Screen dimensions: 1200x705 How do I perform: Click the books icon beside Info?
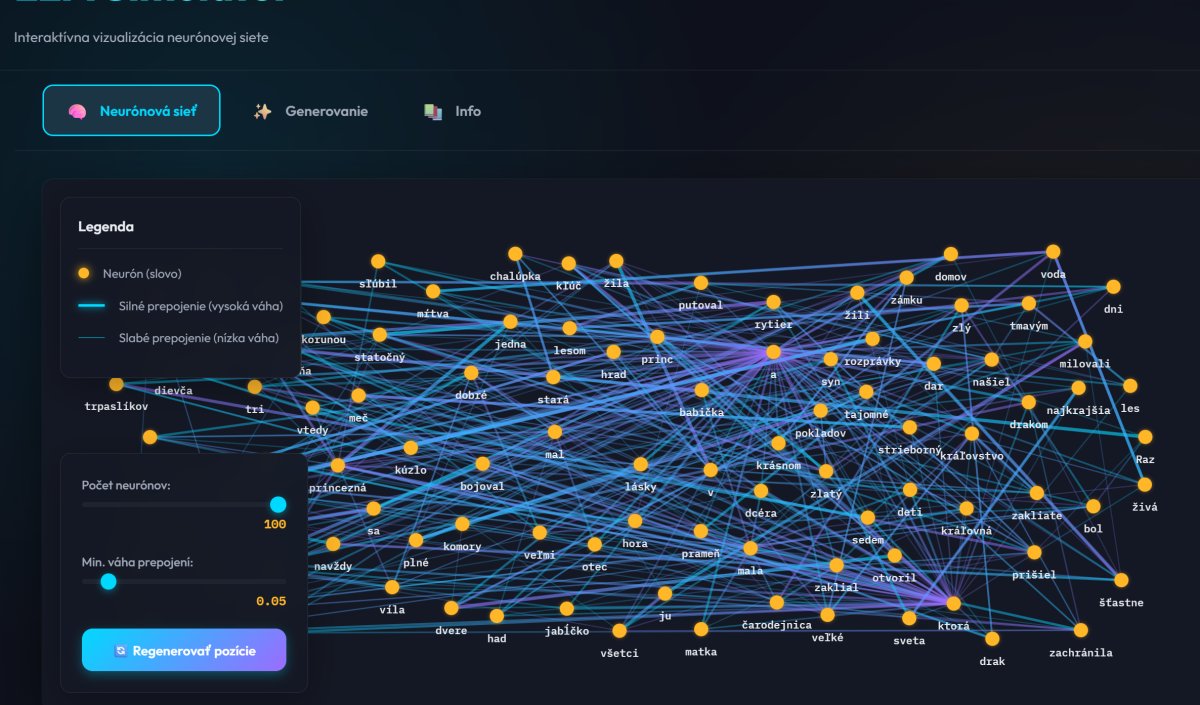click(432, 111)
